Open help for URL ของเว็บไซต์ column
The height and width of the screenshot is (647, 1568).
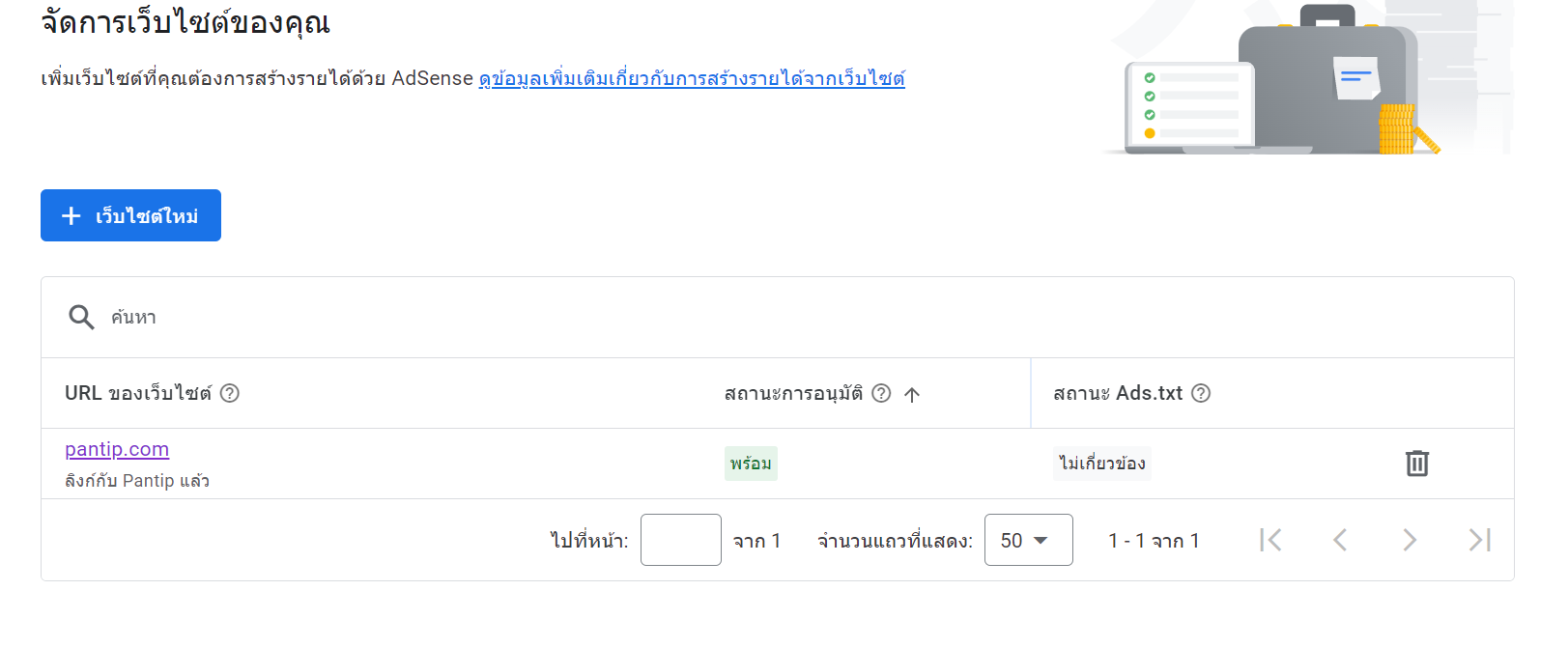pyautogui.click(x=230, y=393)
